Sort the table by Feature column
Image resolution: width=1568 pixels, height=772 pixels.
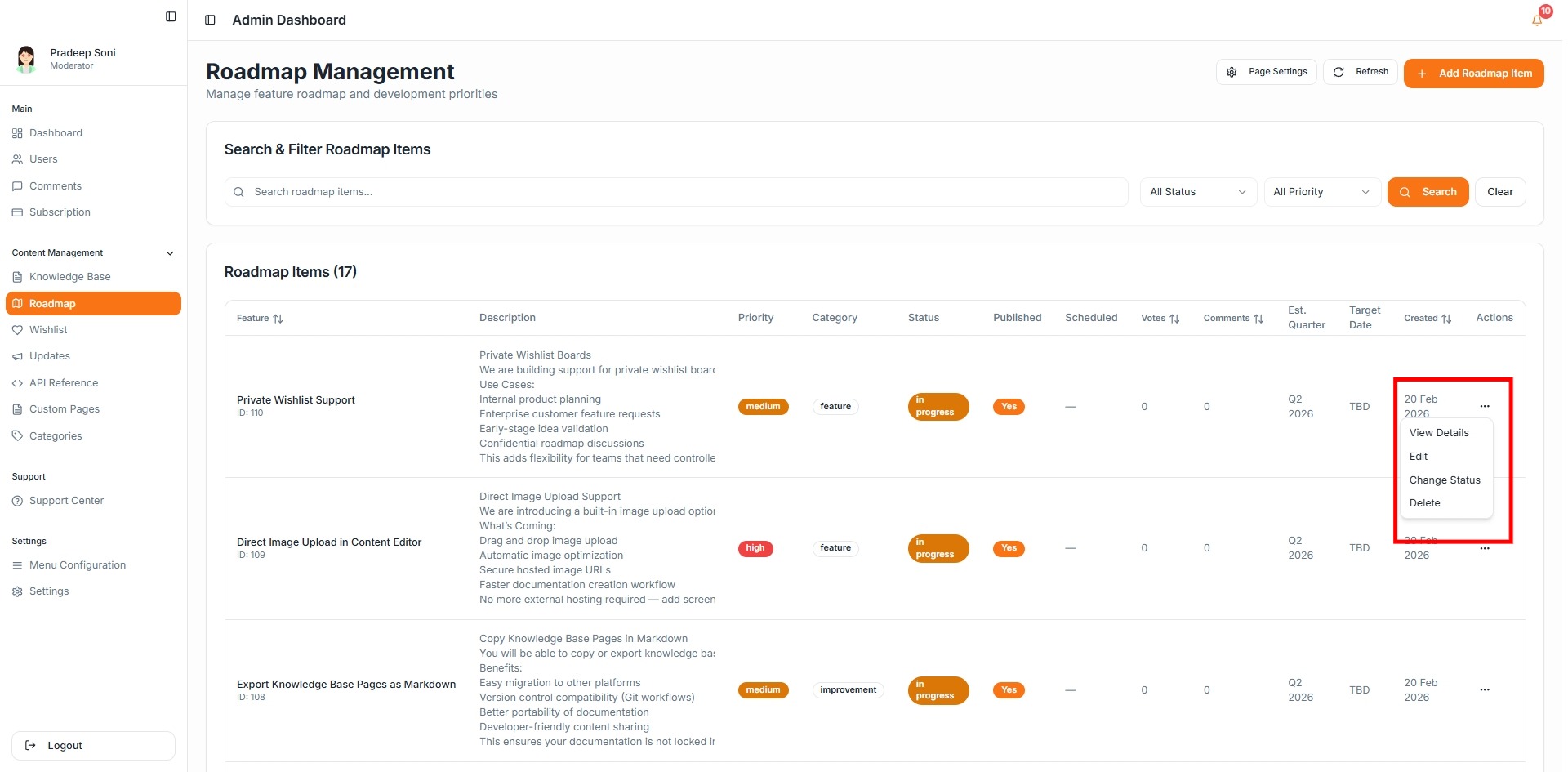click(x=260, y=319)
